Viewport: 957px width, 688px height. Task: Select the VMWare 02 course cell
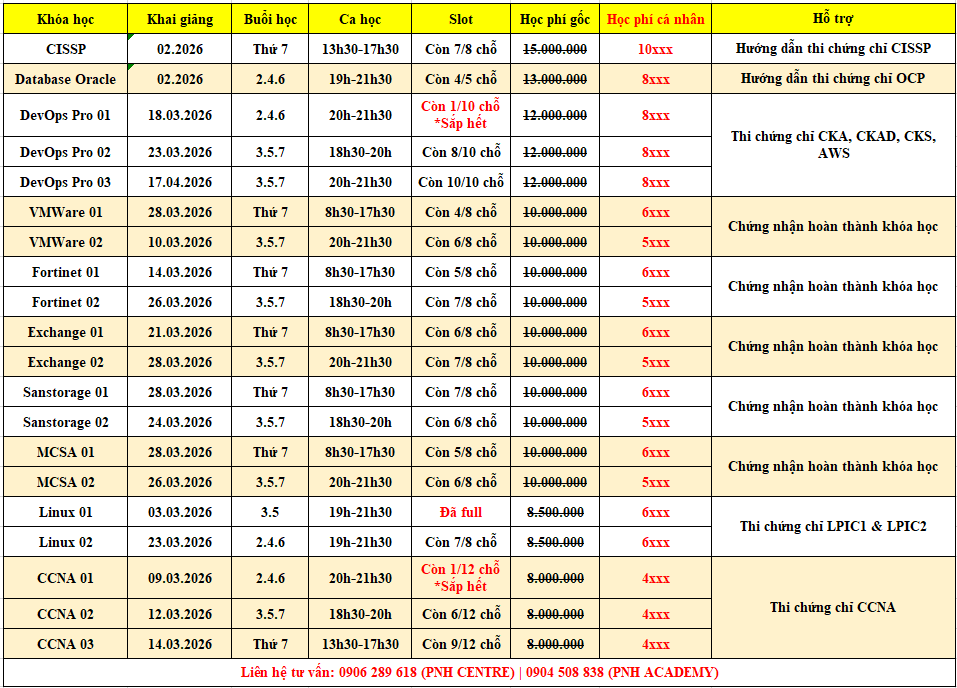coord(65,242)
